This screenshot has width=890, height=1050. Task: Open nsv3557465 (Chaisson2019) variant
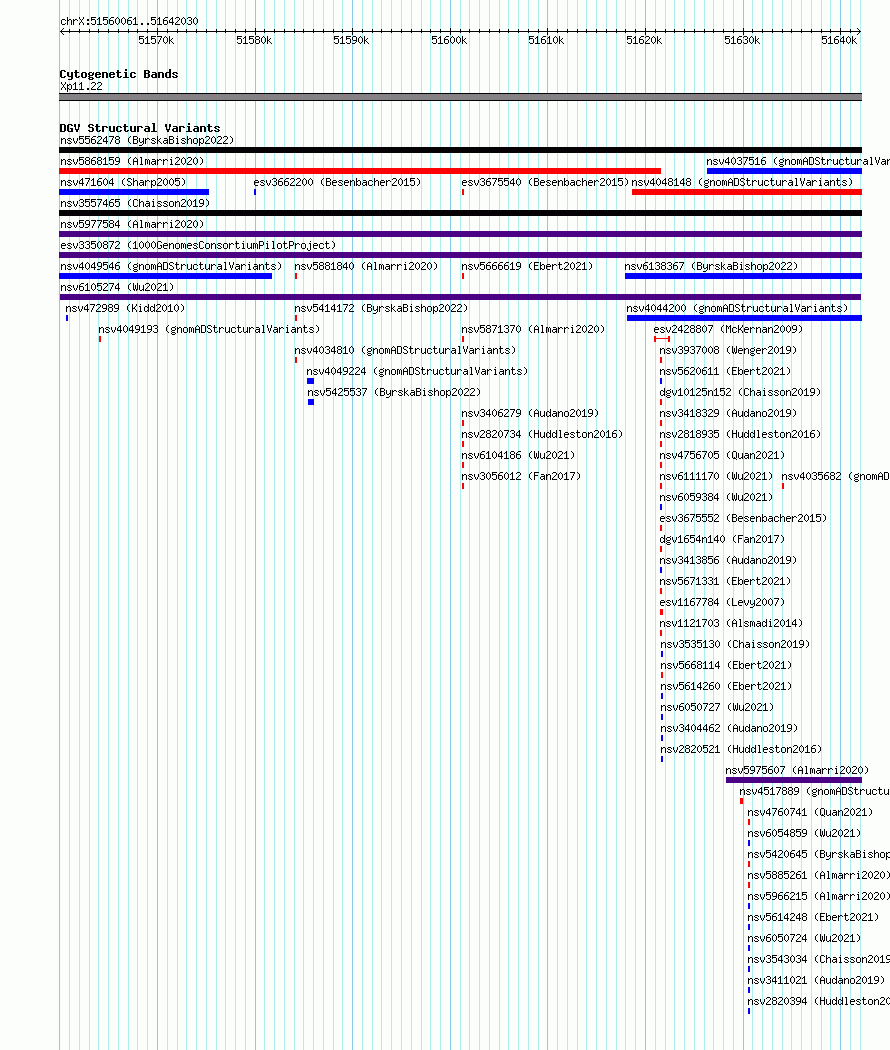click(x=135, y=204)
